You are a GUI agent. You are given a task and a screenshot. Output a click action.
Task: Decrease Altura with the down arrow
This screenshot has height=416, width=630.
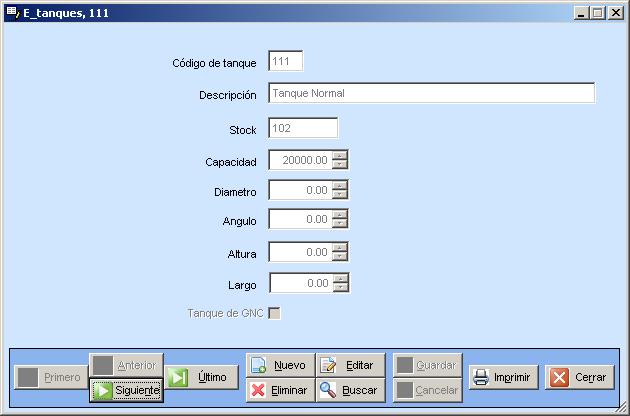tap(340, 257)
